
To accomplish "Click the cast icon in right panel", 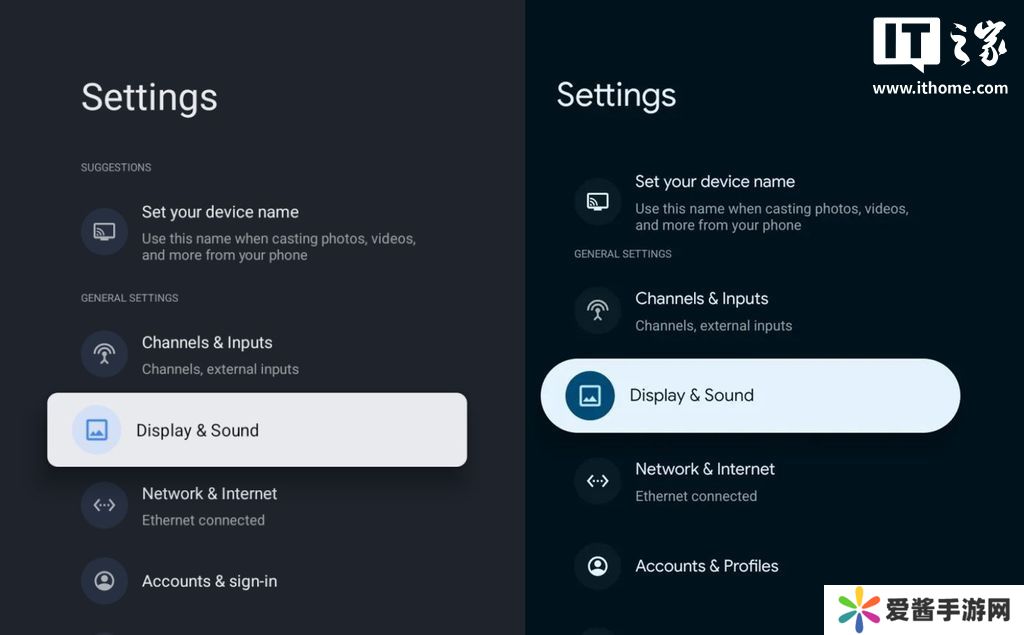I will 598,202.
